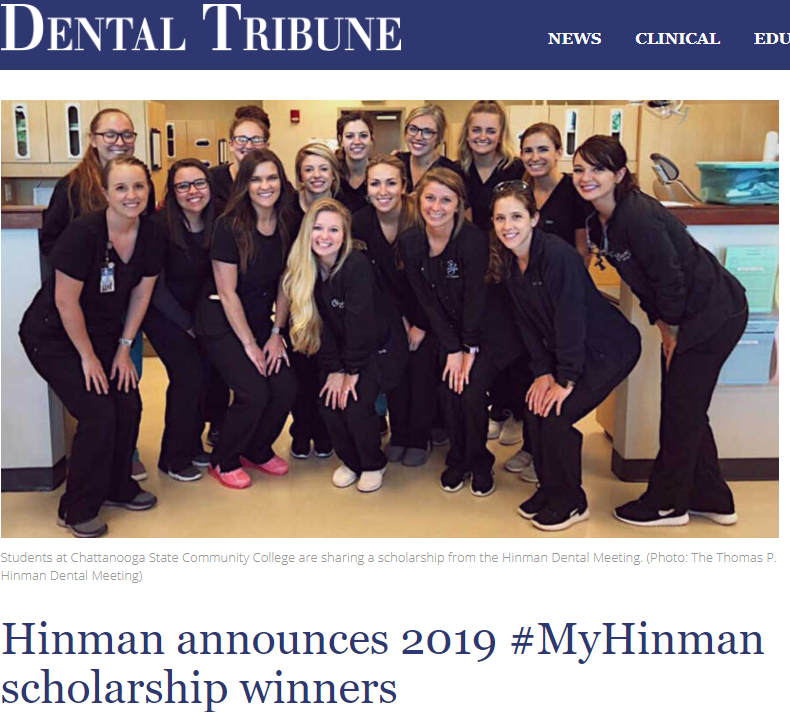Image resolution: width=790 pixels, height=712 pixels.
Task: Click the teal bin on the counter
Action: (738, 182)
